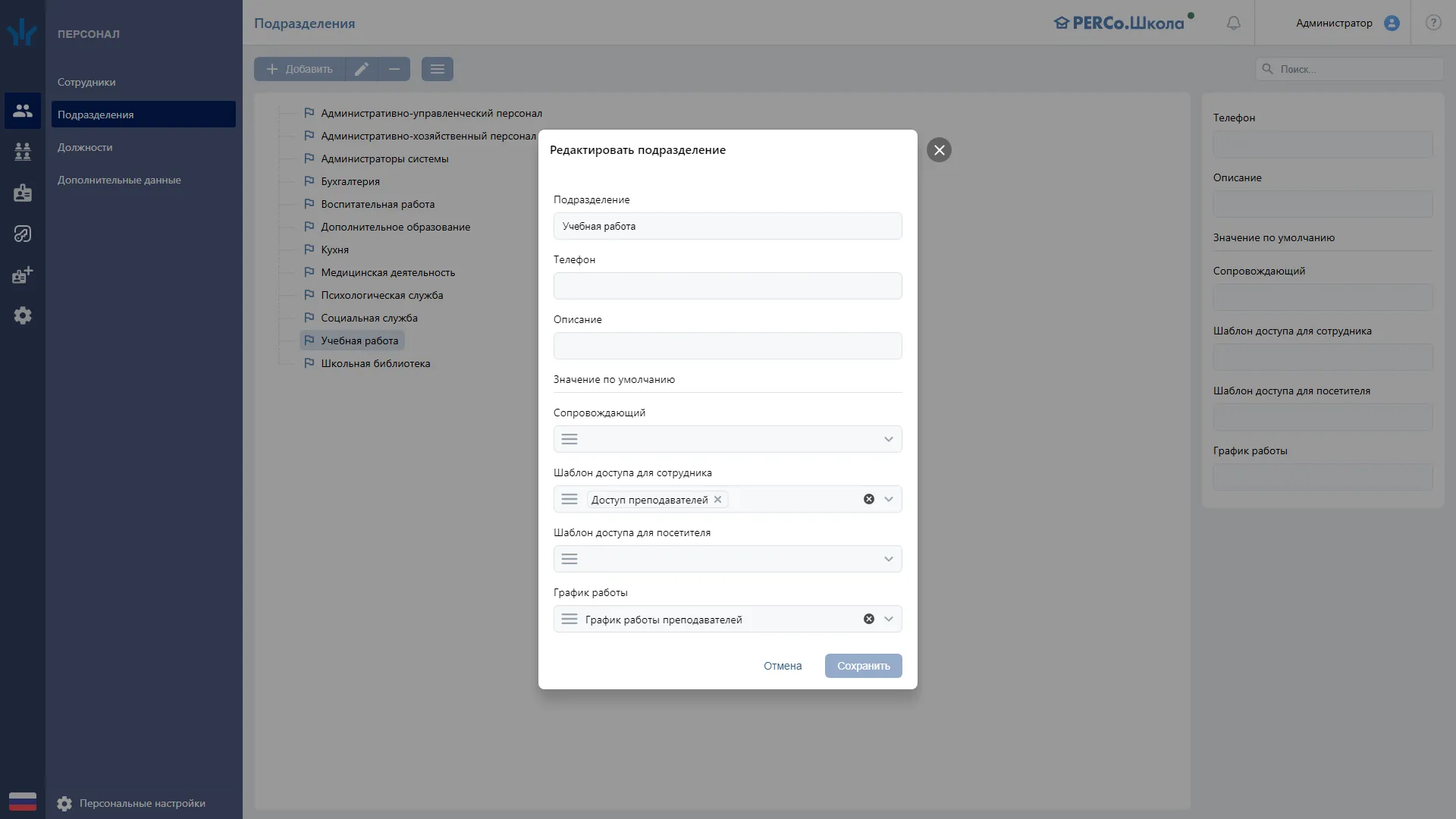Open the Administrator user avatar
Screen dimensions: 1456x819
point(1392,23)
